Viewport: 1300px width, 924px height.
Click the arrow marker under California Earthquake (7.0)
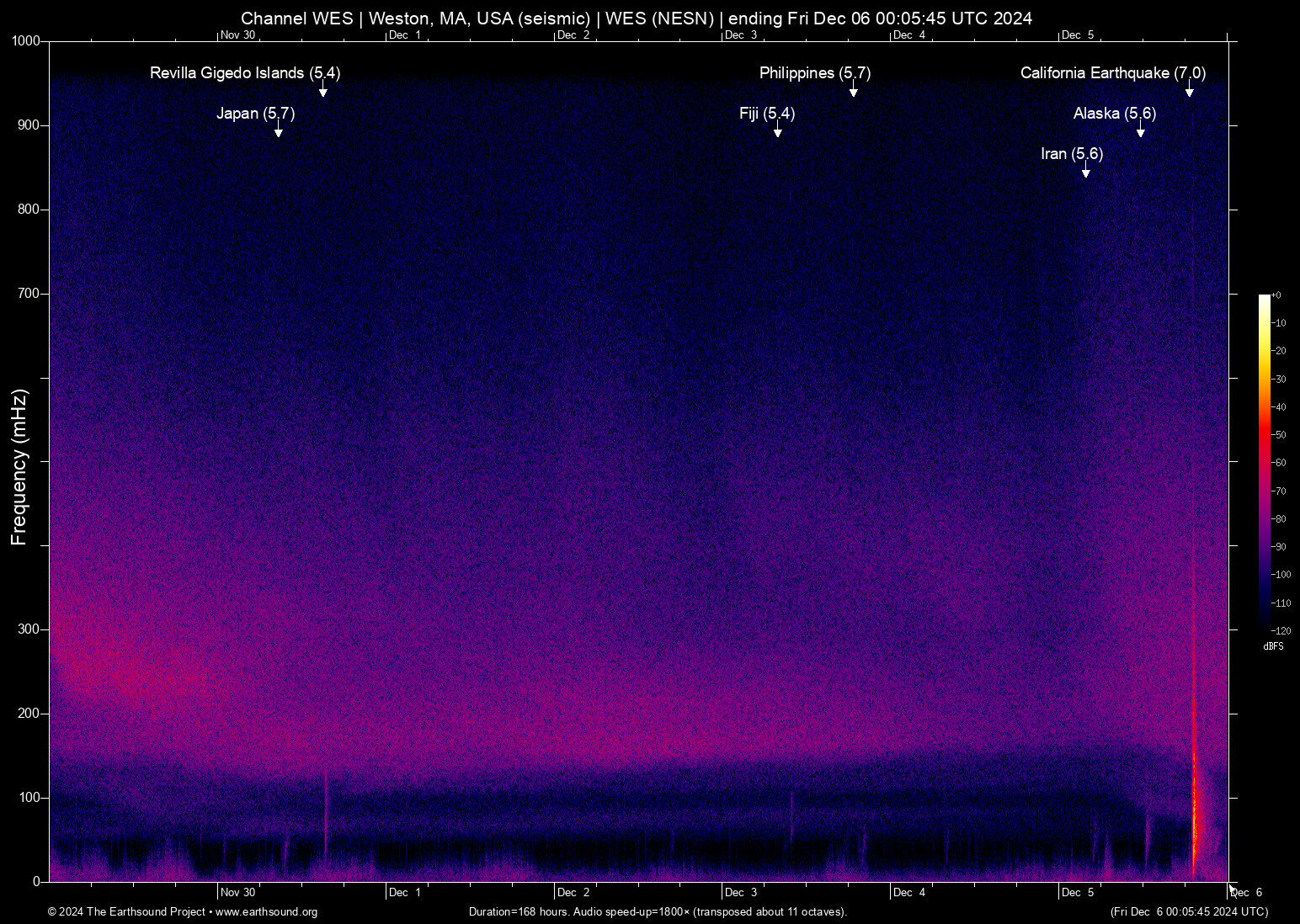click(1189, 92)
